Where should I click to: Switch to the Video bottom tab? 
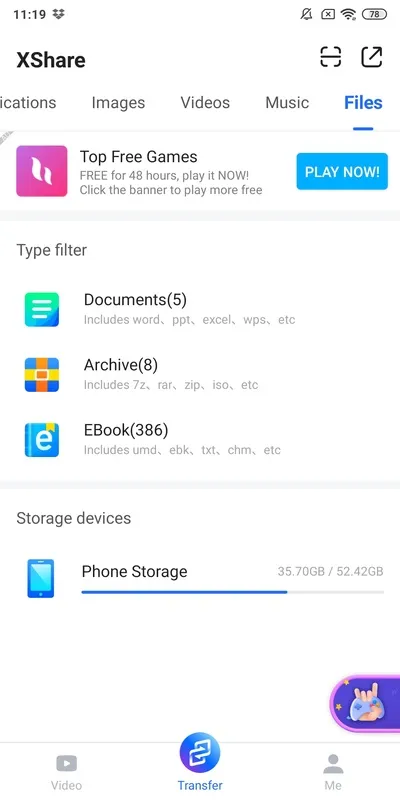point(66,772)
